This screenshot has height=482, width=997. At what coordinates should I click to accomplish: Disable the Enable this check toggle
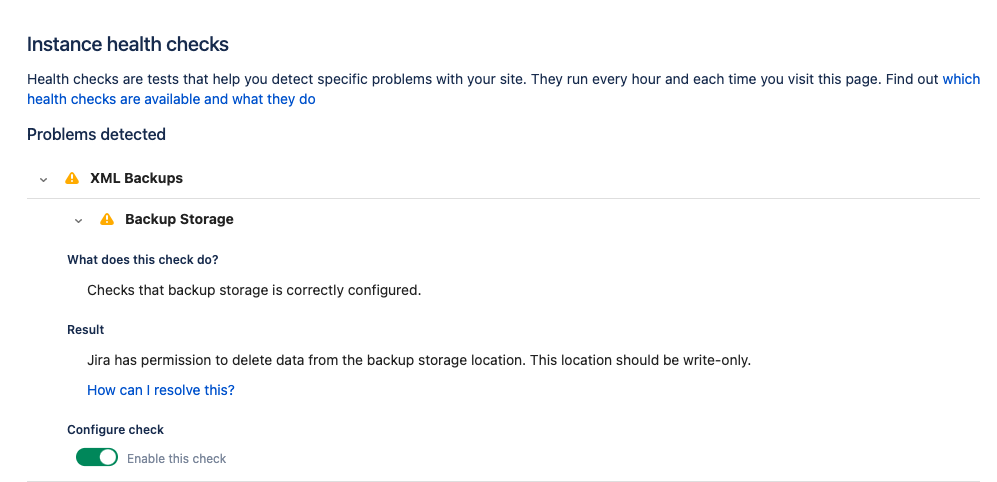click(97, 458)
